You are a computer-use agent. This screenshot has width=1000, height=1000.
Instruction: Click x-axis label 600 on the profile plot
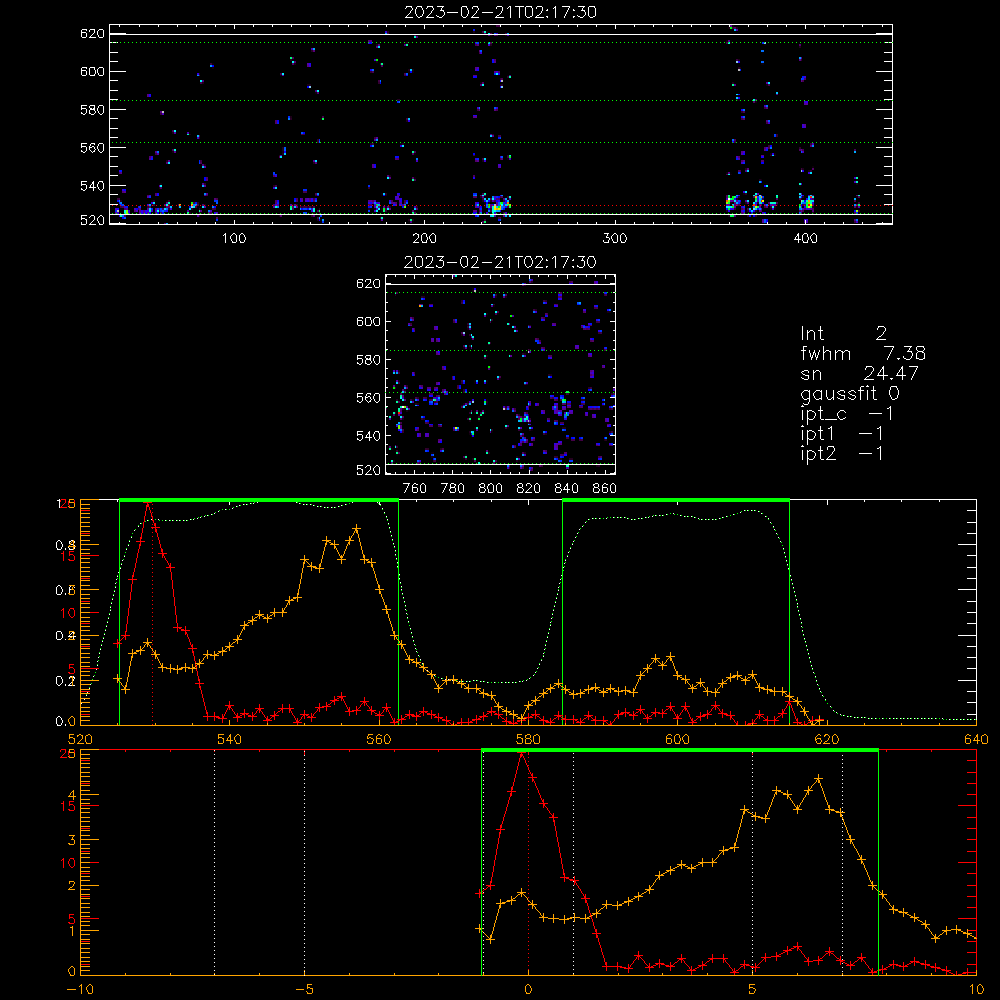tap(677, 739)
